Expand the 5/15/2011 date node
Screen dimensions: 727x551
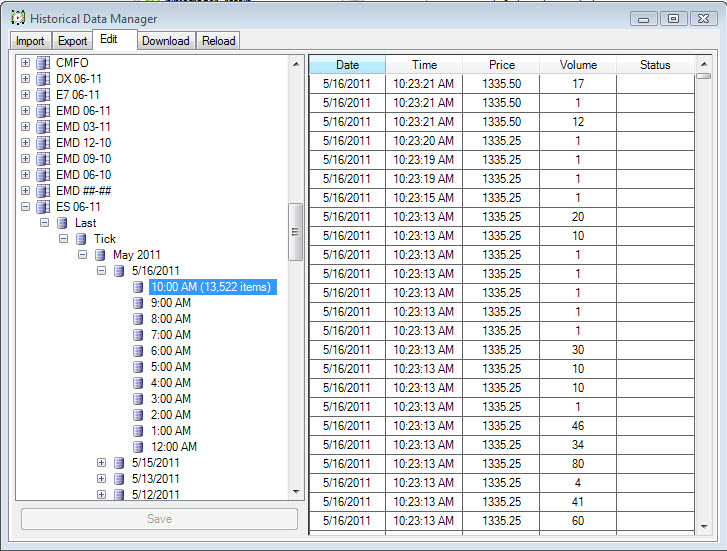pos(102,463)
